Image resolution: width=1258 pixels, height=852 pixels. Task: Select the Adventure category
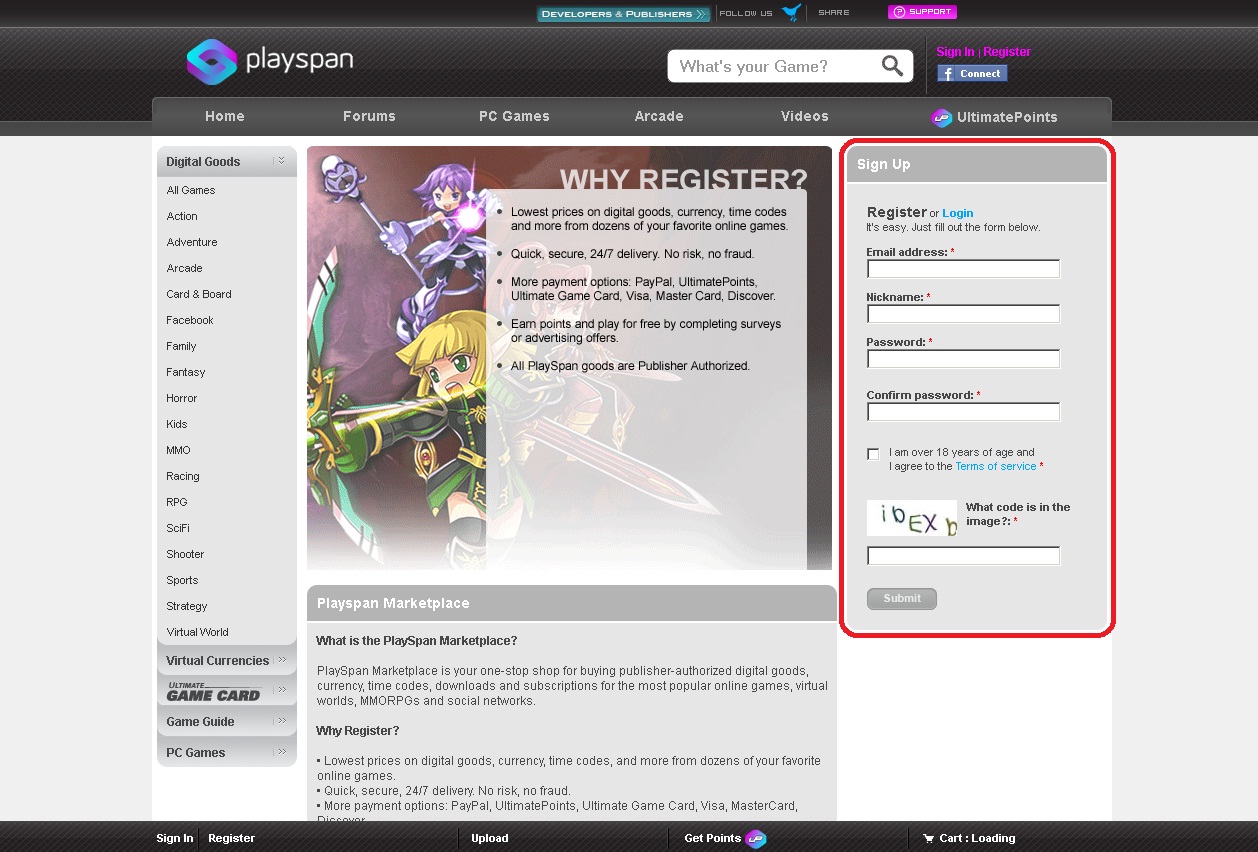pyautogui.click(x=192, y=242)
